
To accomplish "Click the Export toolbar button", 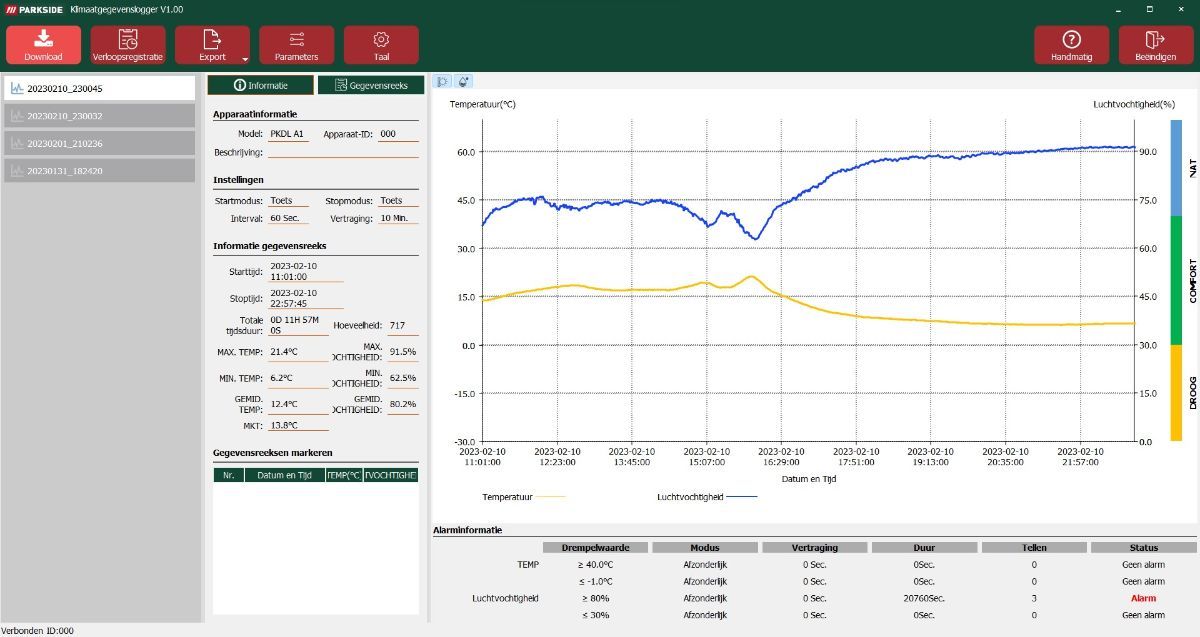I will (210, 45).
